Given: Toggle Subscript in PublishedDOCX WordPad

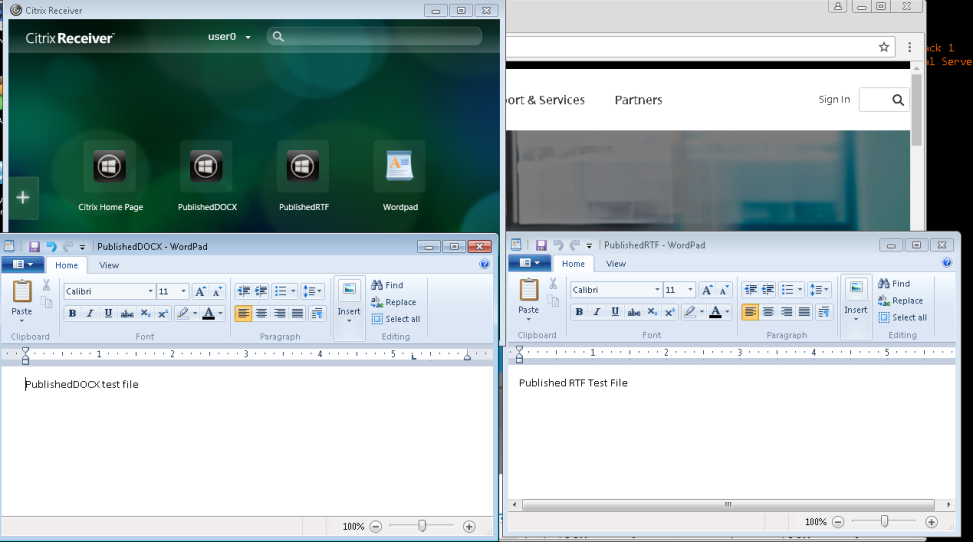Looking at the screenshot, I should [145, 314].
